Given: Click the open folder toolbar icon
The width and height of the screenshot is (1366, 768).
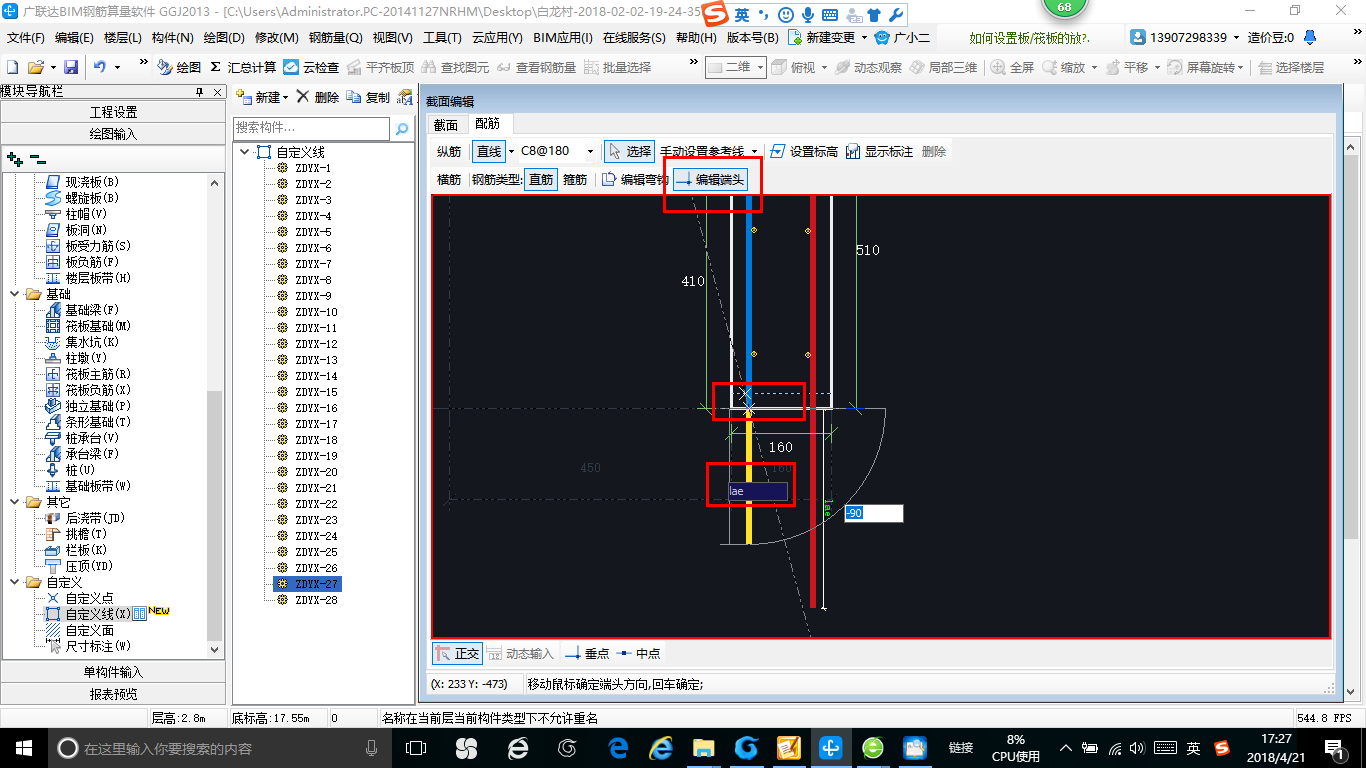Looking at the screenshot, I should pyautogui.click(x=35, y=67).
